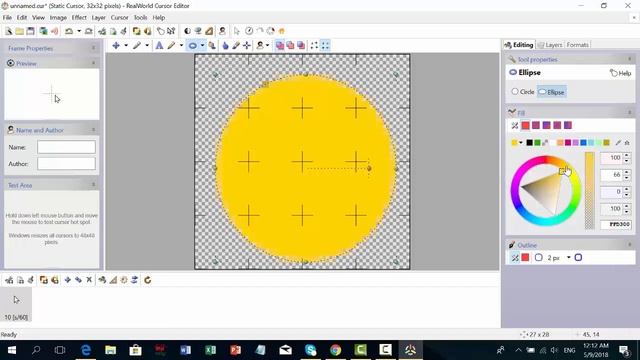Click the magnifier-stamp tool next to ellipse
The height and width of the screenshot is (360, 640).
[212, 46]
